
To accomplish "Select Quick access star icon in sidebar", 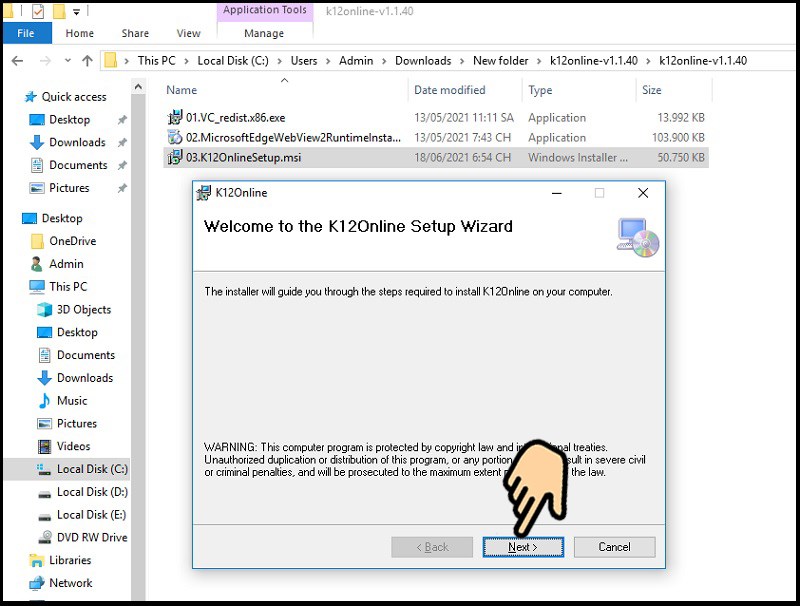I will click(x=31, y=97).
